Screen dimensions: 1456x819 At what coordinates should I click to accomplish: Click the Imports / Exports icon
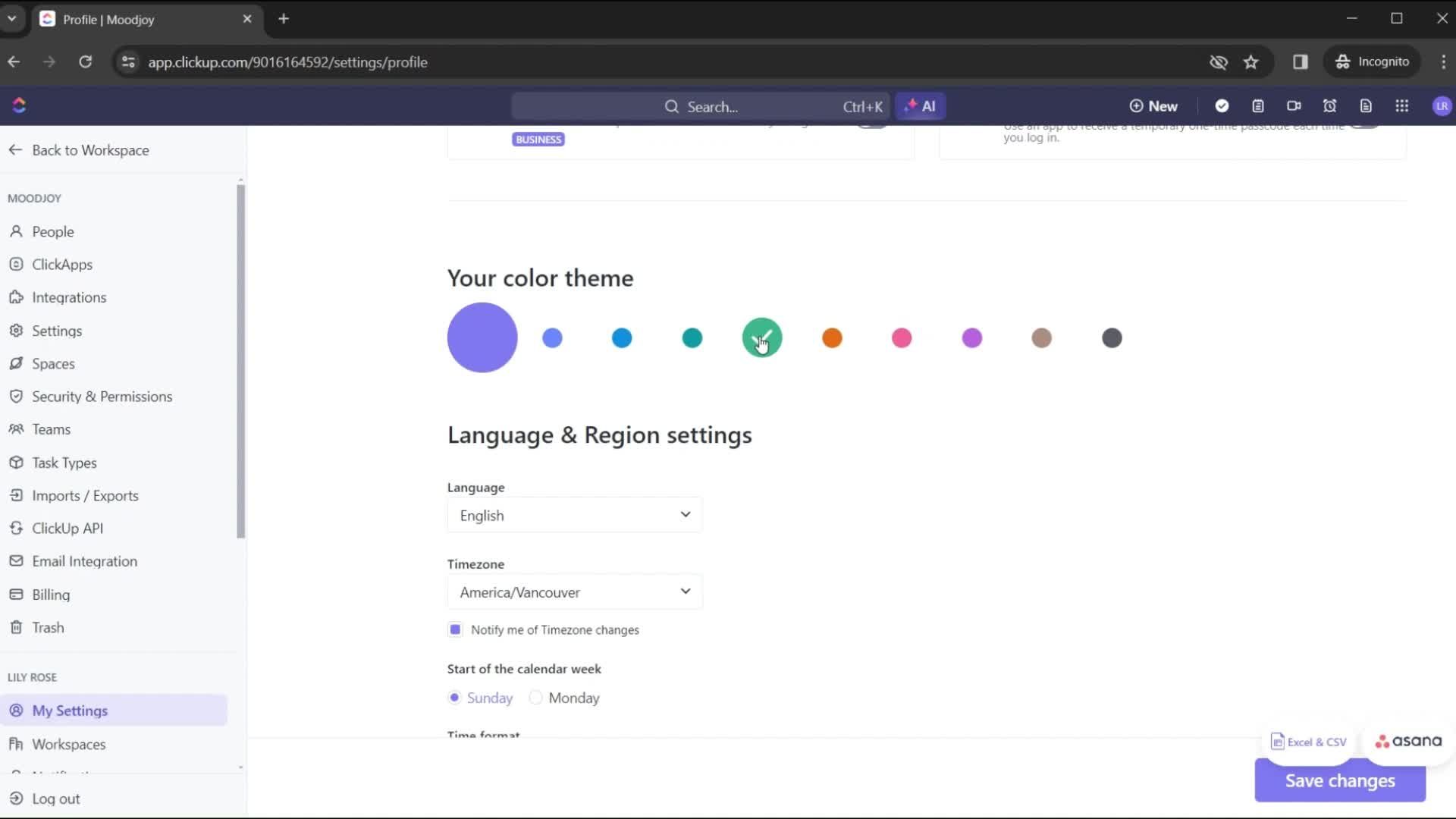[x=15, y=495]
